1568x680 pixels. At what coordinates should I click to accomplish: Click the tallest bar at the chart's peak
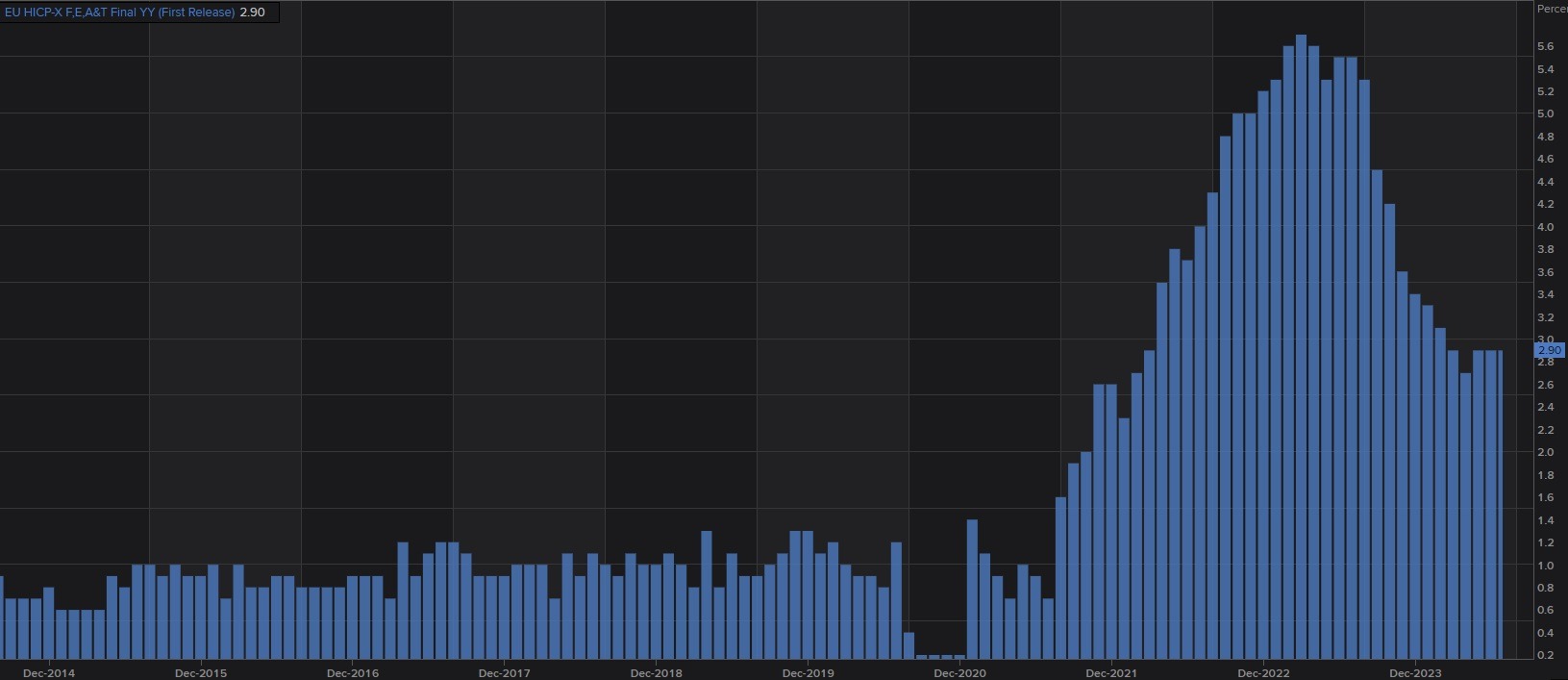[x=1301, y=346]
